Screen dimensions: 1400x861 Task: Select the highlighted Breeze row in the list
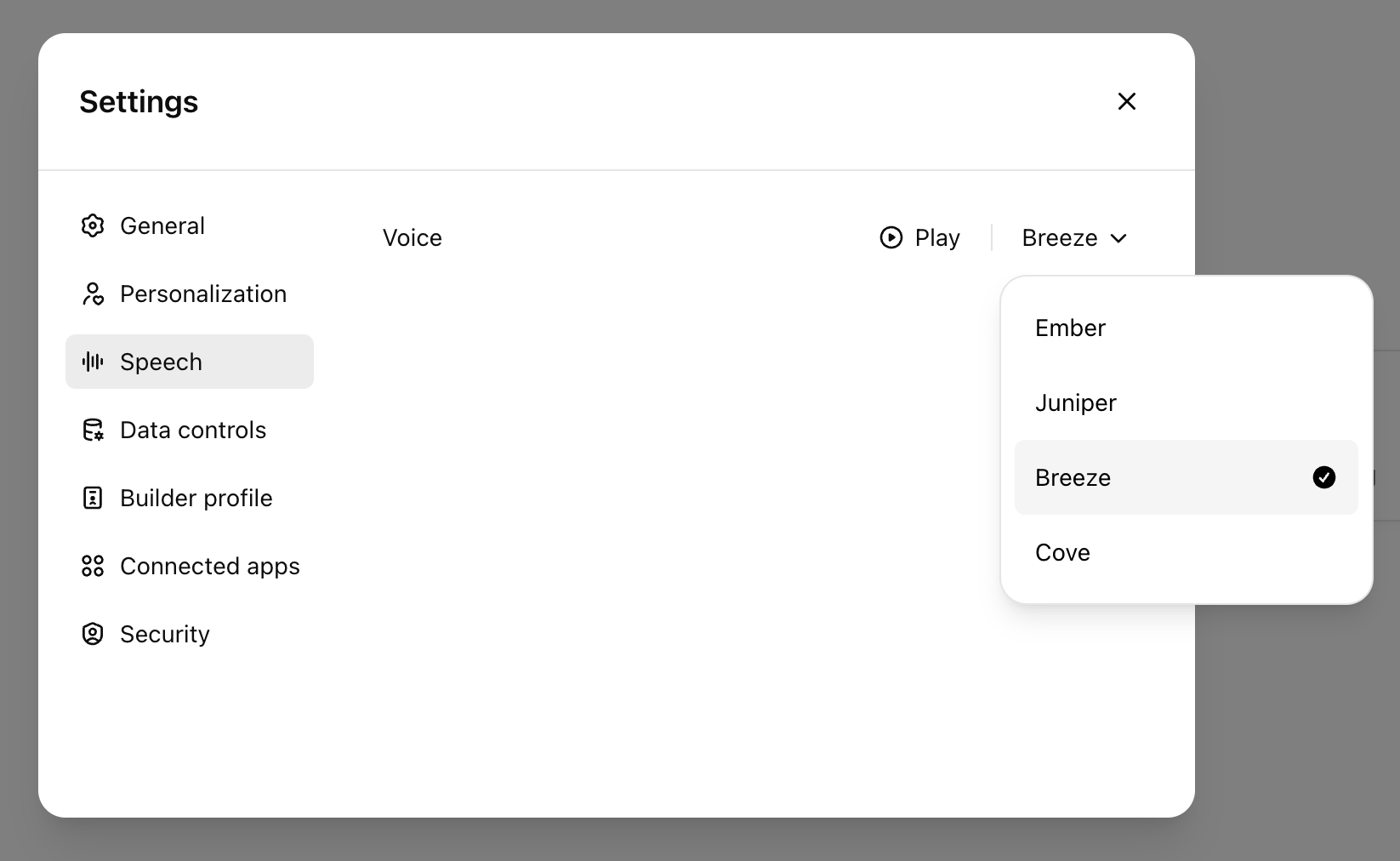(x=1165, y=477)
